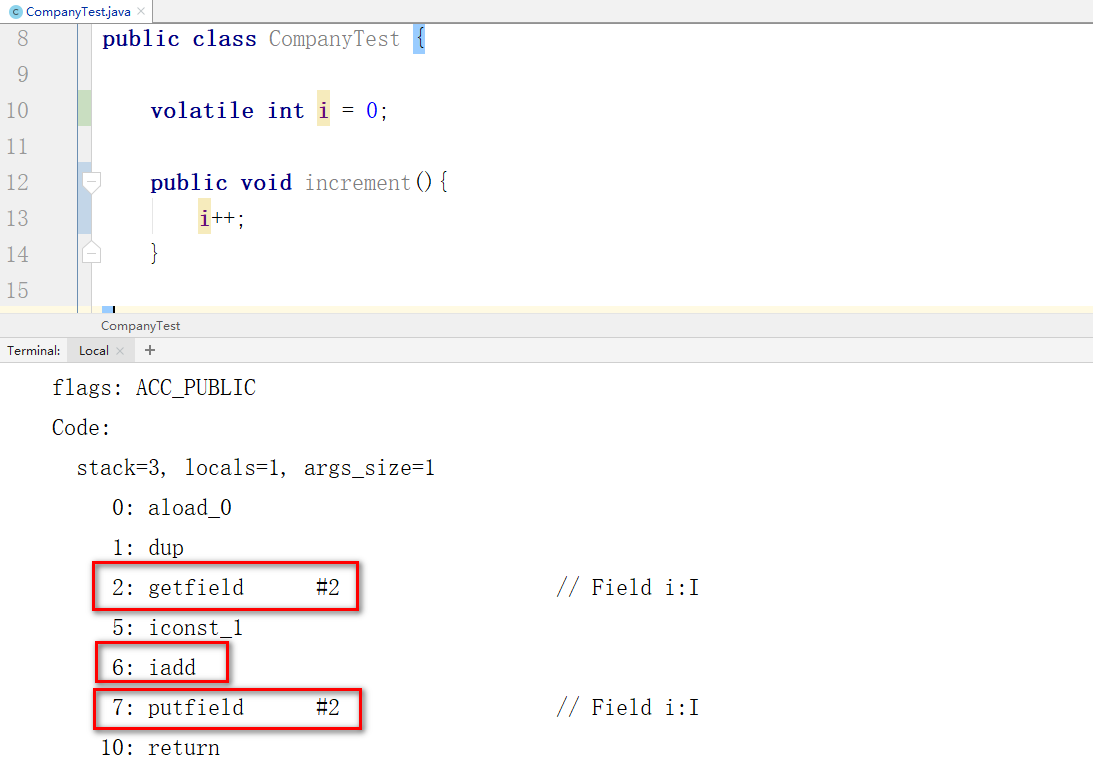The height and width of the screenshot is (770, 1093).
Task: Click 'stack=3, locals=1, args_size=1' line
Action: [x=256, y=468]
